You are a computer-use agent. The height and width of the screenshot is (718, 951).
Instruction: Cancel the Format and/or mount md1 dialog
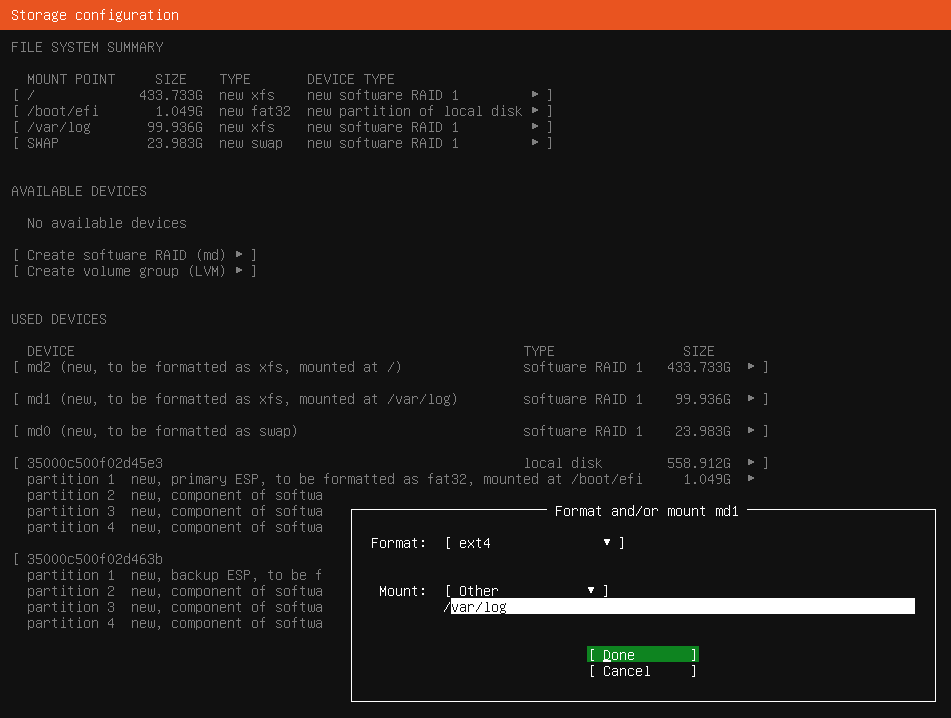642,671
